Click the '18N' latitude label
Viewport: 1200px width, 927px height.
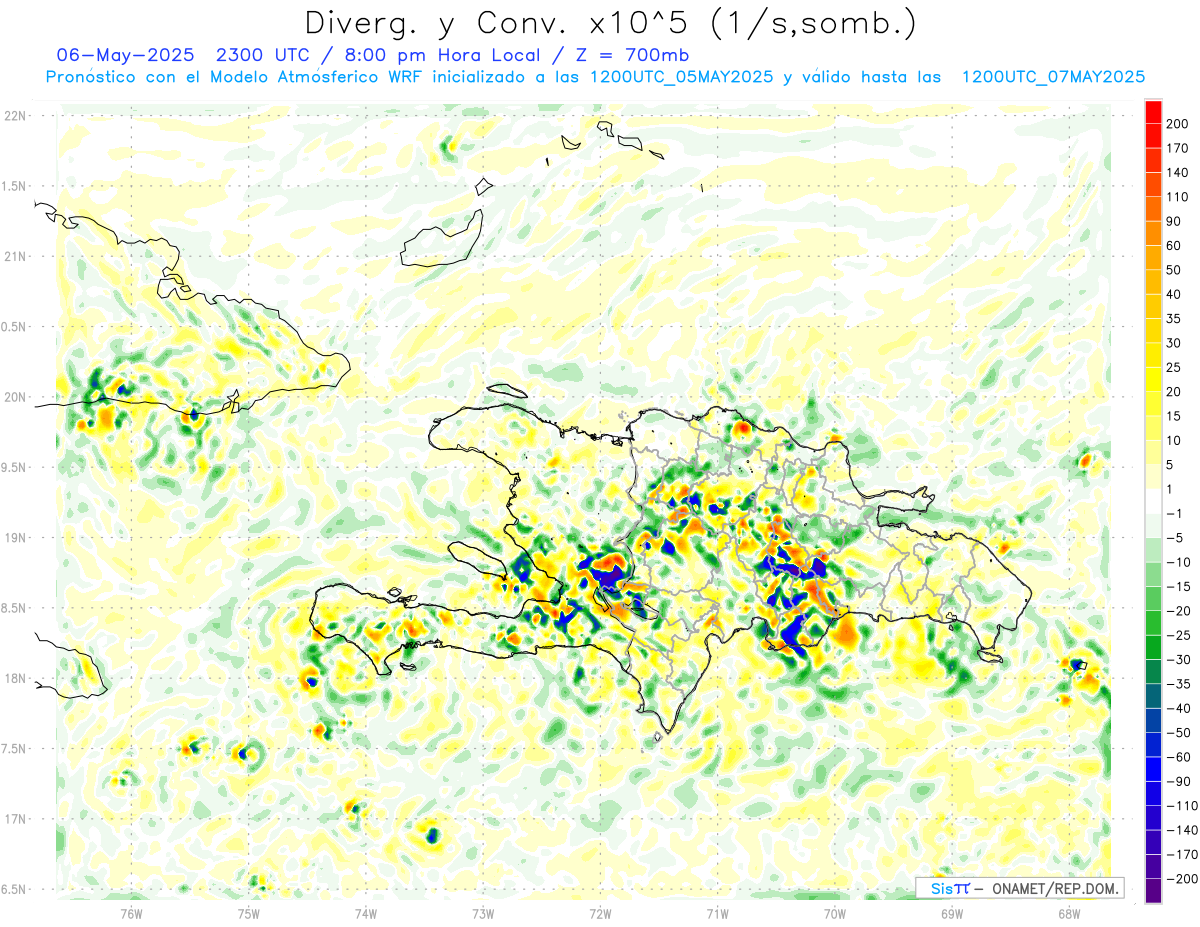pyautogui.click(x=14, y=678)
